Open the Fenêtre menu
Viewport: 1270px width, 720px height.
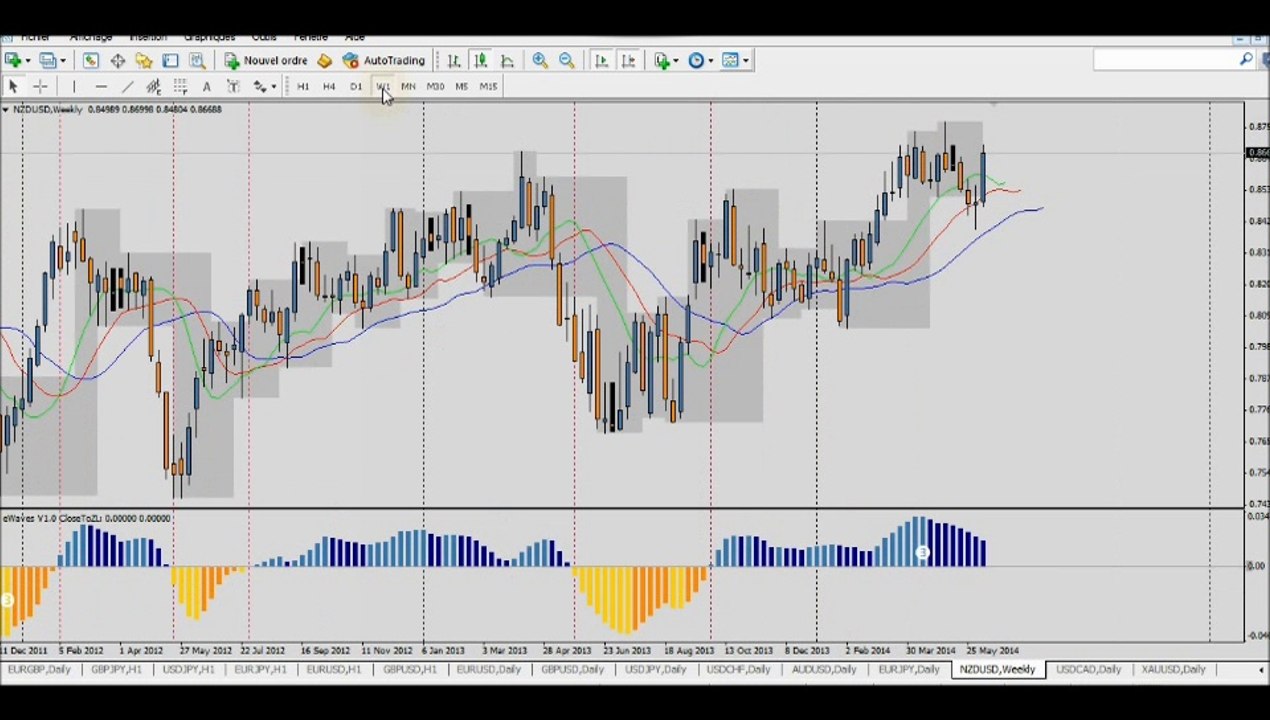tap(310, 38)
